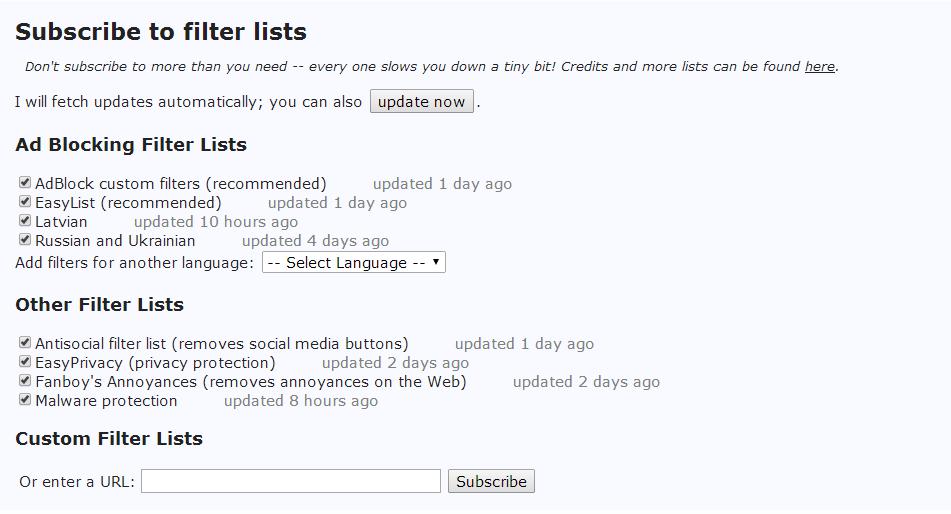Viewport: 951px width, 514px height.
Task: Disable EasyPrivacy privacy protection checkbox
Action: 25,362
